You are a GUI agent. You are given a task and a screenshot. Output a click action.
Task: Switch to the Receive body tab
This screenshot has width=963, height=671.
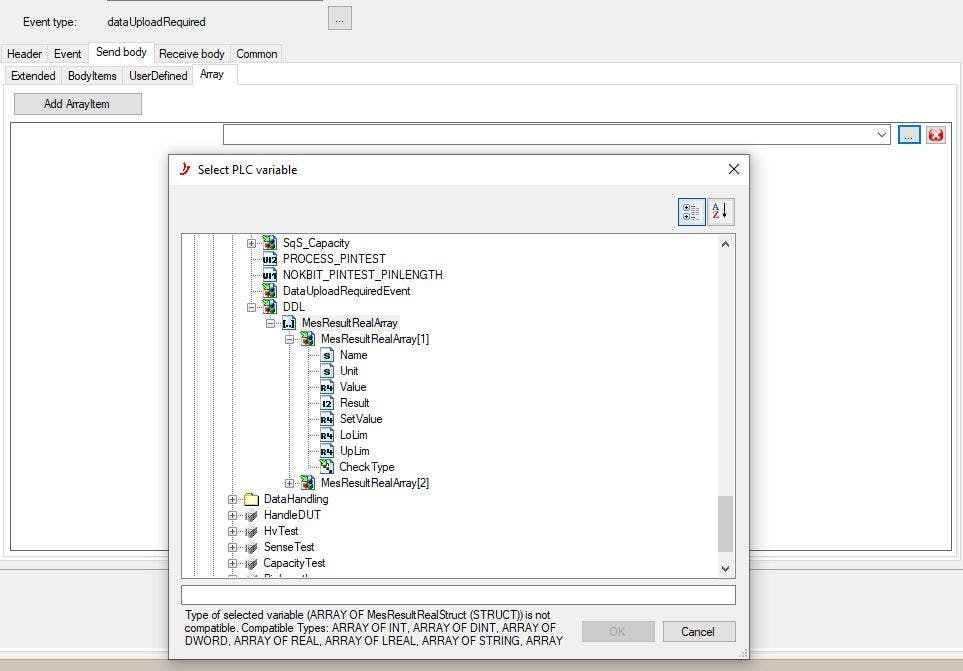pyautogui.click(x=191, y=54)
